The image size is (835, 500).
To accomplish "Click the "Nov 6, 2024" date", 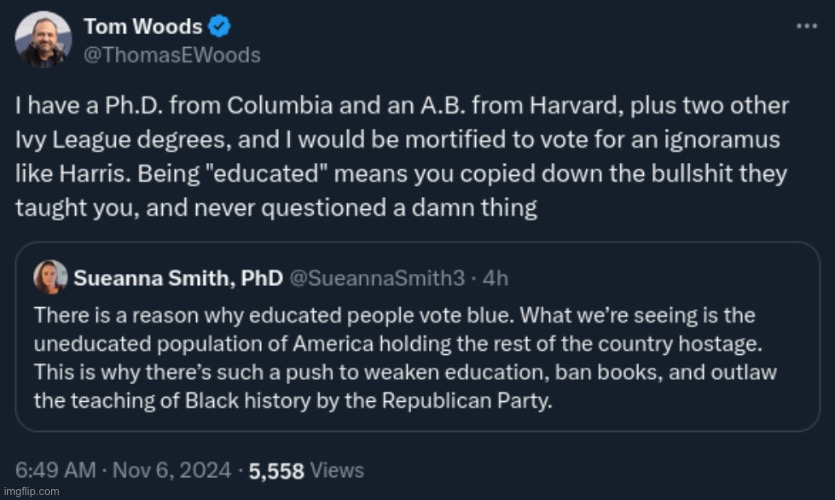I will pos(172,469).
